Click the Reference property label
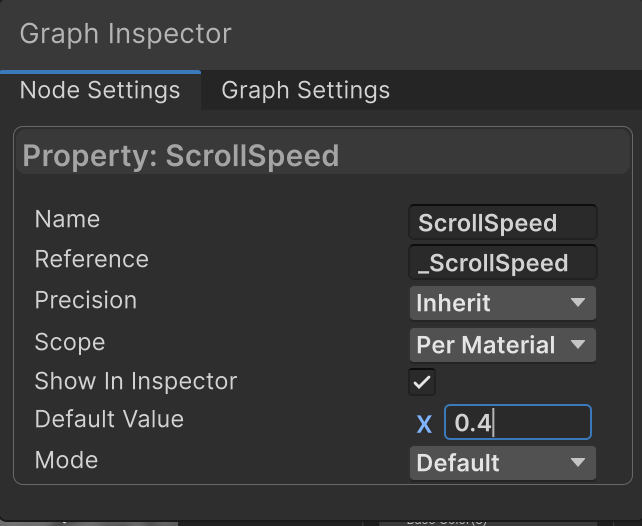This screenshot has height=526, width=642. 91,259
